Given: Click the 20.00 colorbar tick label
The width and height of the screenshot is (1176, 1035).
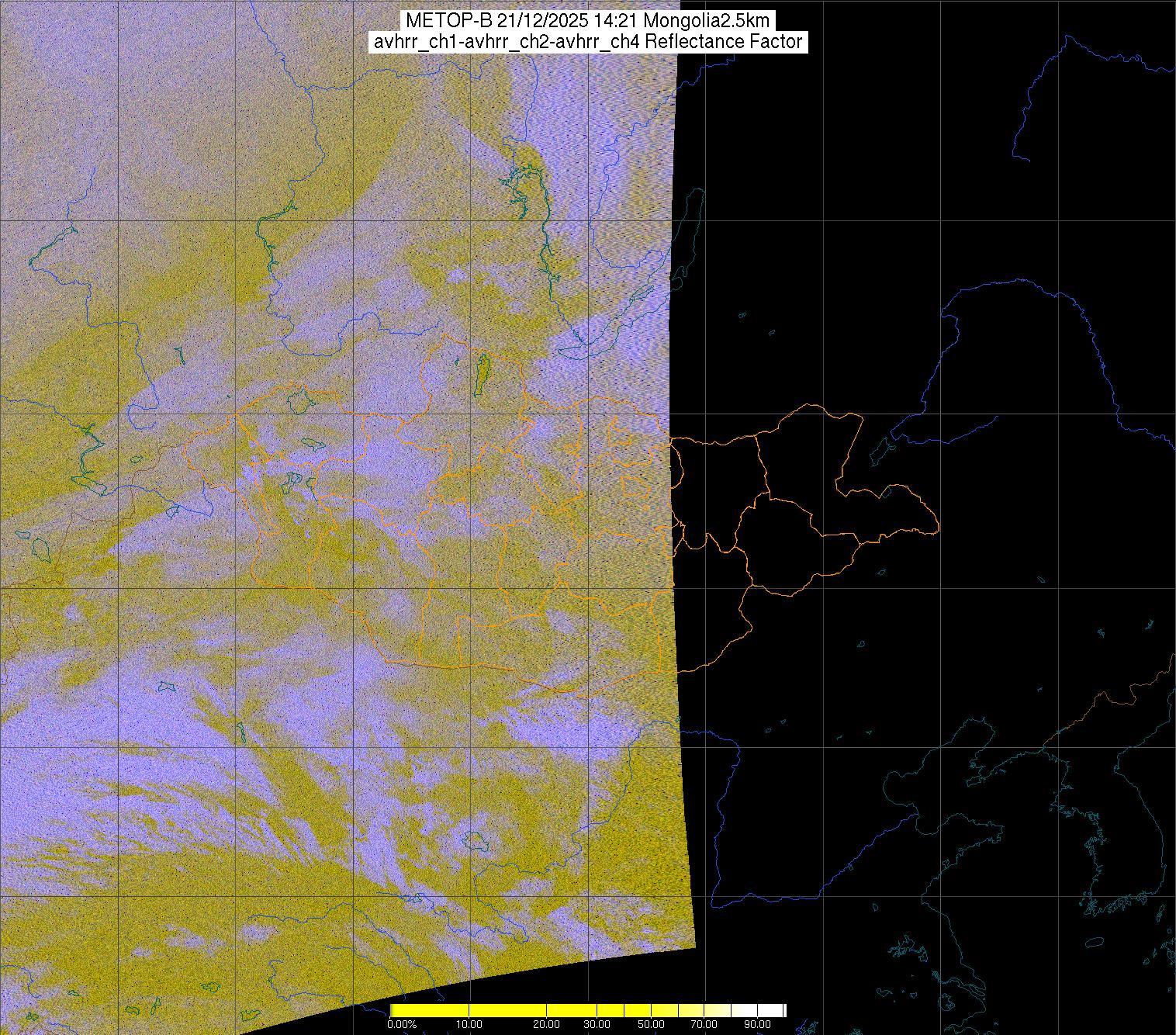Looking at the screenshot, I should pos(548,1025).
